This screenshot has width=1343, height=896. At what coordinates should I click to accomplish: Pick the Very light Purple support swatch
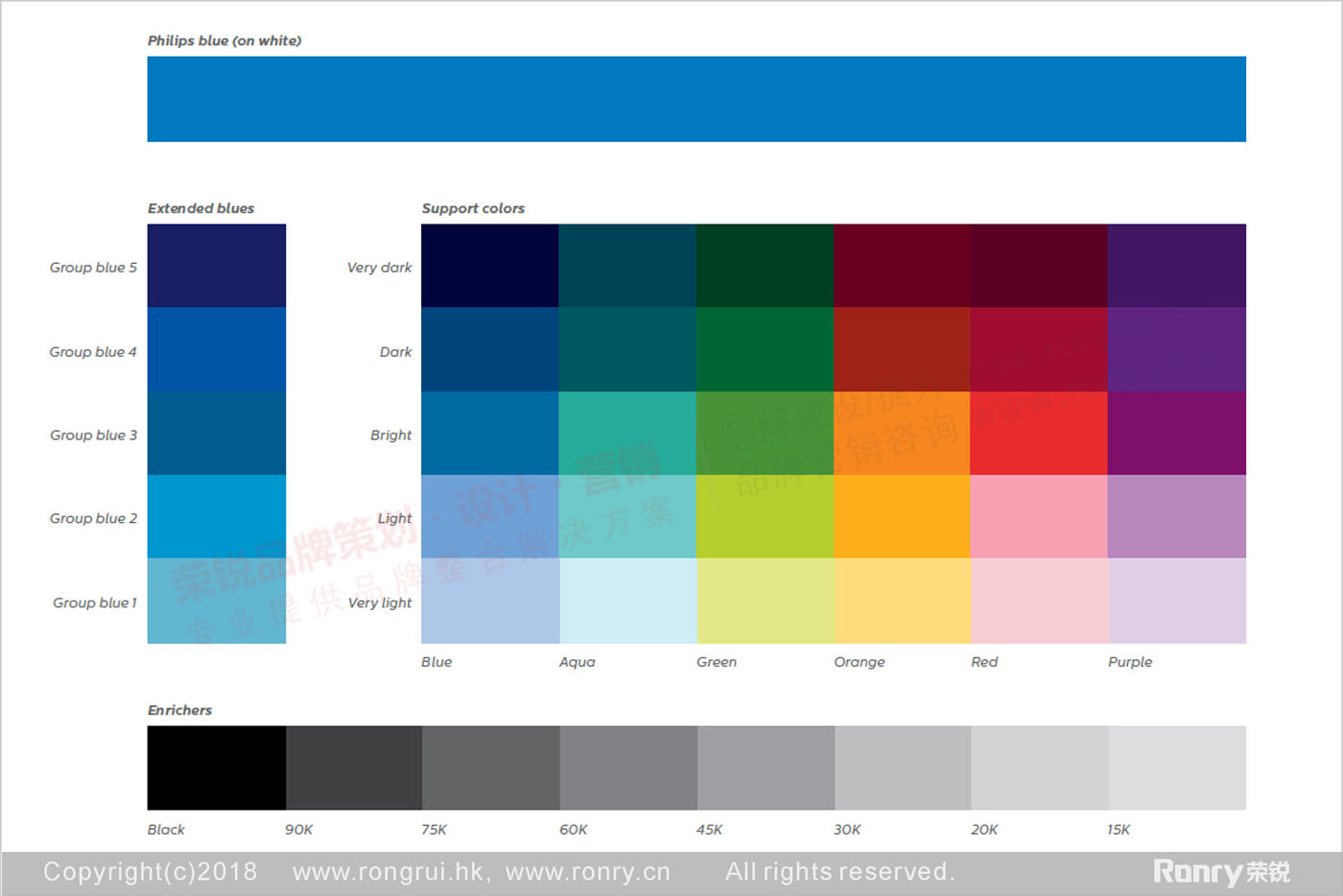[x=1177, y=601]
